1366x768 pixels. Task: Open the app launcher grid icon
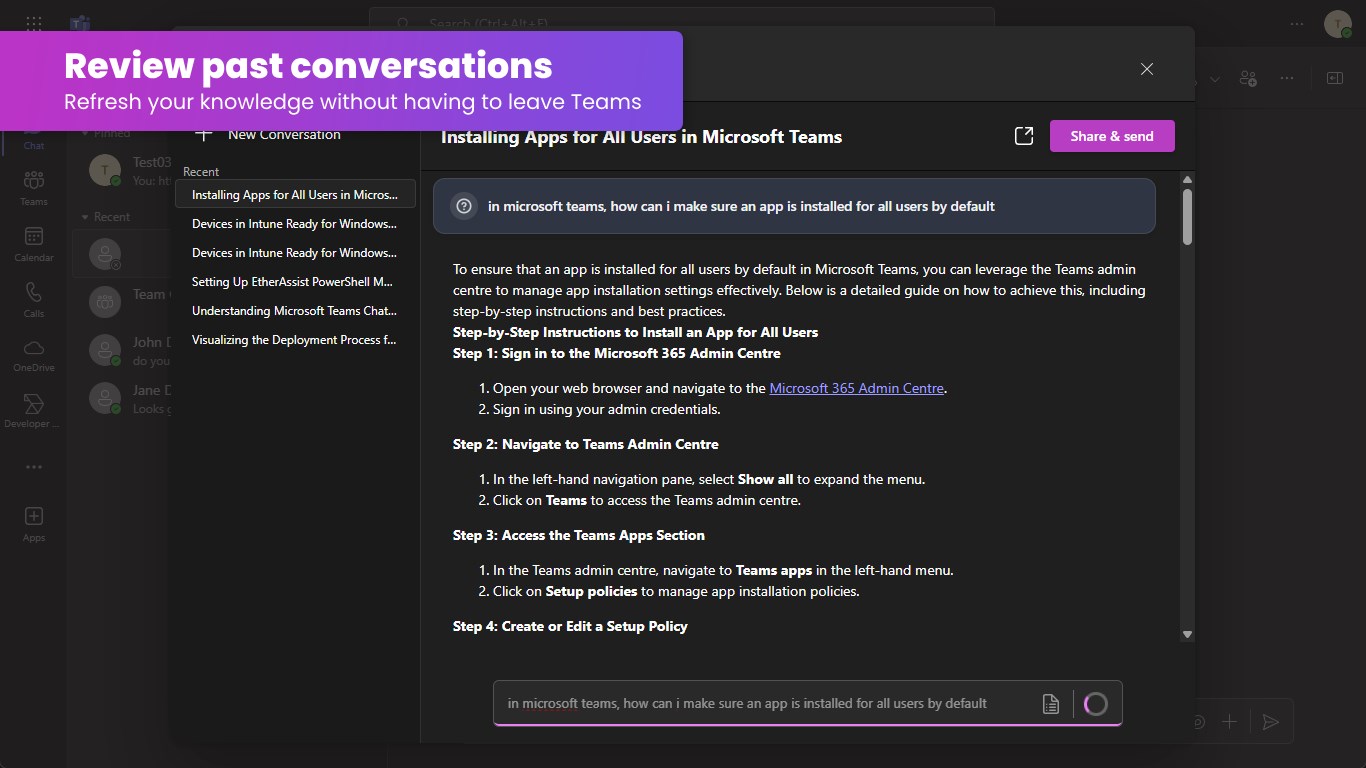pyautogui.click(x=34, y=23)
